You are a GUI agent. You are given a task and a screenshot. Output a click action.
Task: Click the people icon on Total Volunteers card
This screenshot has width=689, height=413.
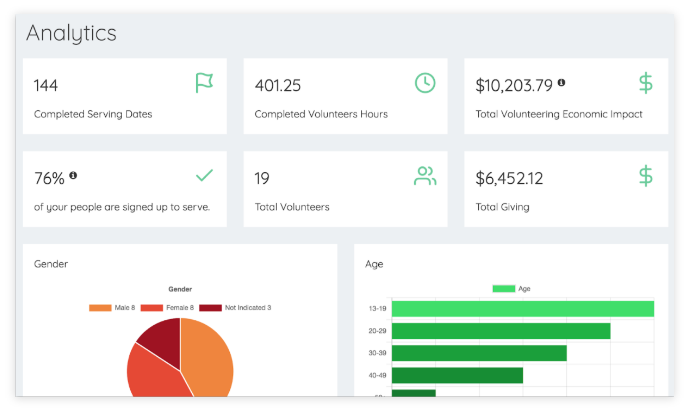tap(425, 176)
